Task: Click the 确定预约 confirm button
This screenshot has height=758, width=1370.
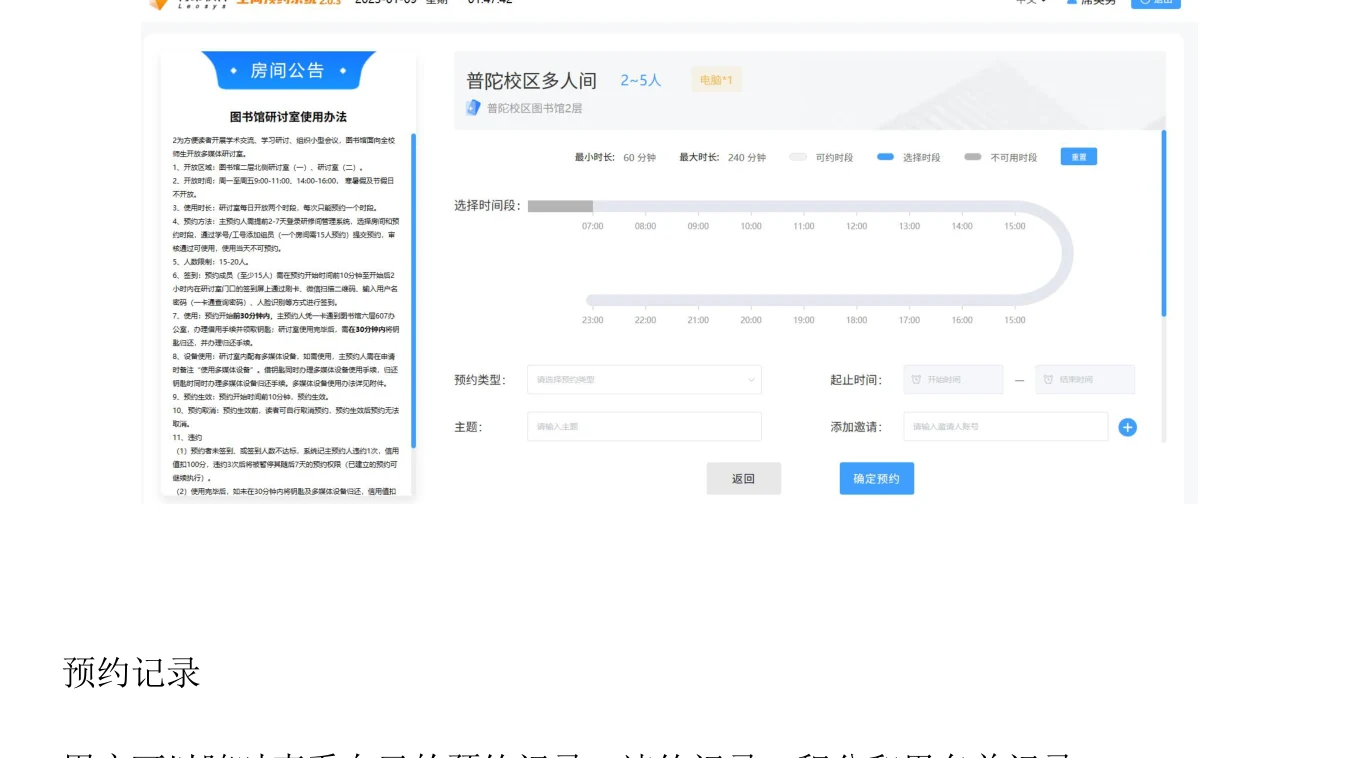Action: coord(876,478)
